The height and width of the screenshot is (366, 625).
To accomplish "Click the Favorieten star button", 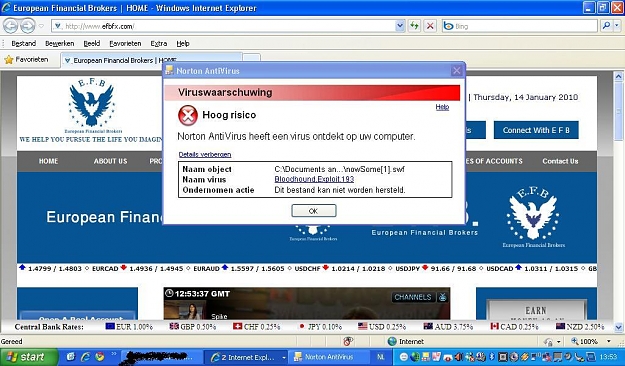I will point(26,60).
